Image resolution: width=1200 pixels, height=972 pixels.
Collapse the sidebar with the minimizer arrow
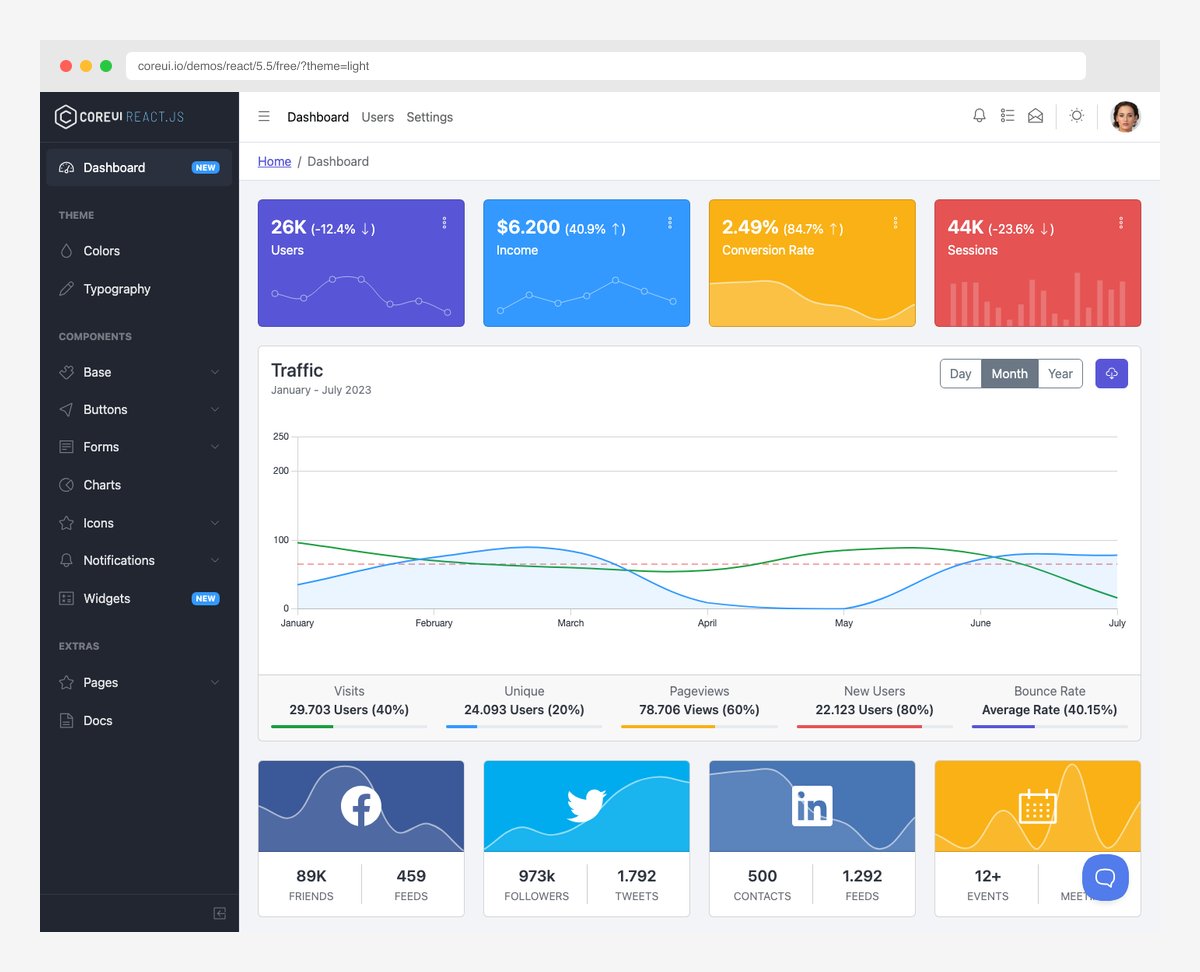tap(218, 913)
